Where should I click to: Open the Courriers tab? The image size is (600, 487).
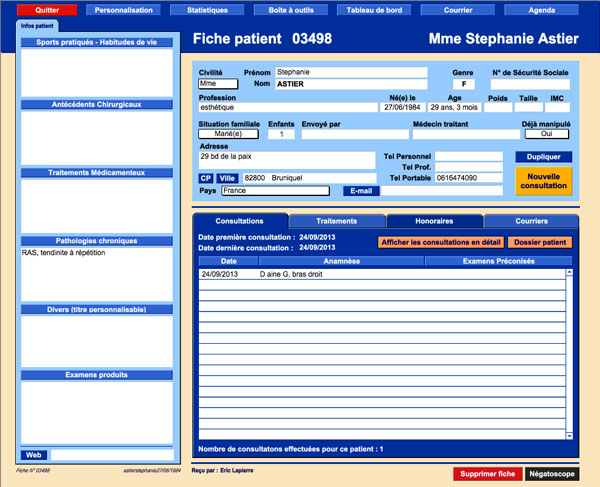531,220
